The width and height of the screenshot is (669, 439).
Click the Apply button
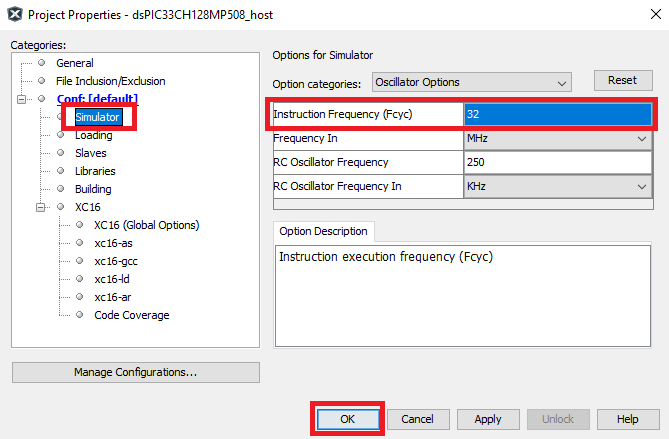pos(488,419)
